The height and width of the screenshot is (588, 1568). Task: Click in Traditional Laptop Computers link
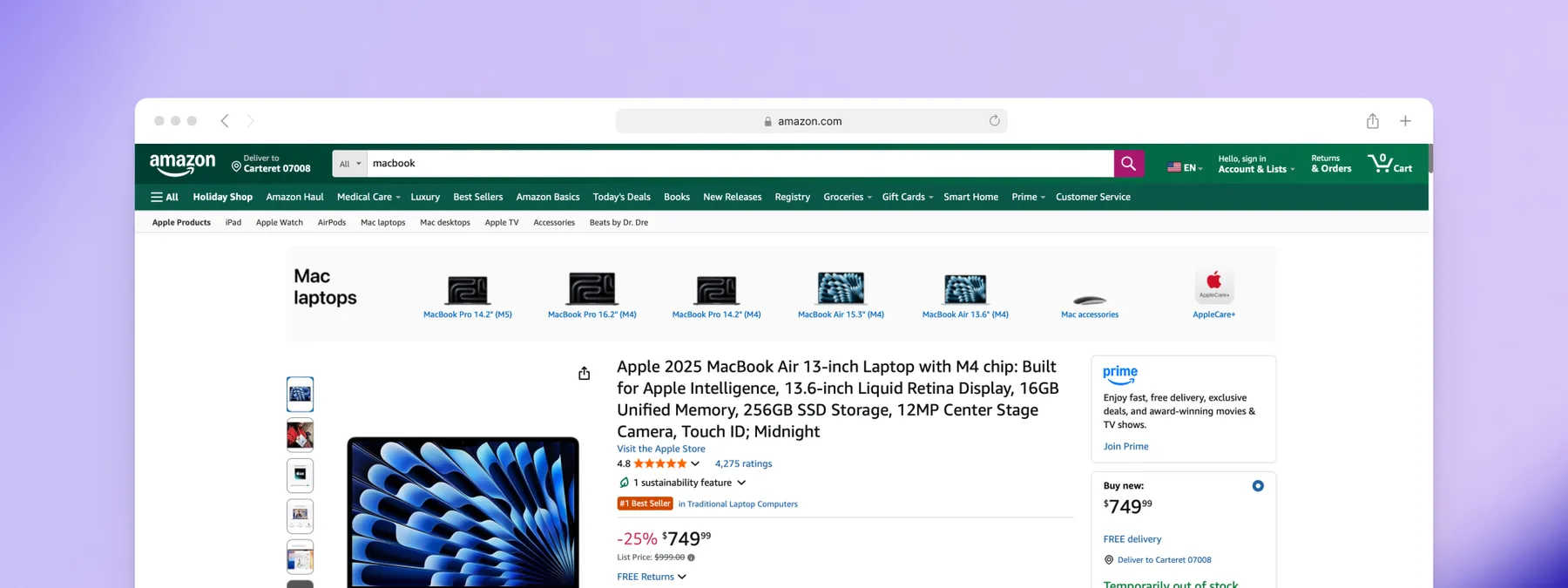coord(738,504)
